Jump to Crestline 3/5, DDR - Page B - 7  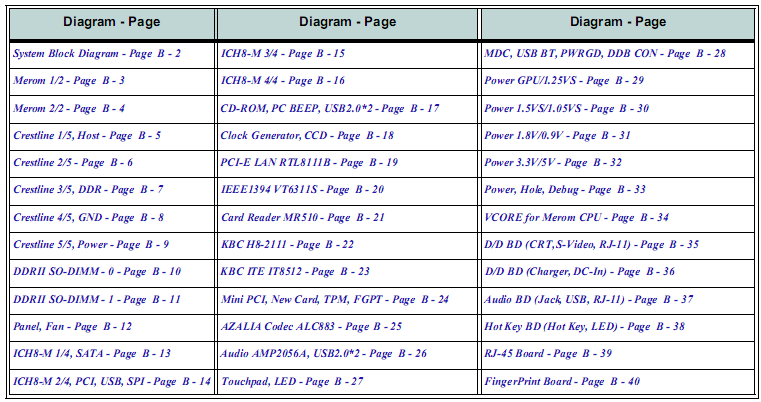pos(88,190)
